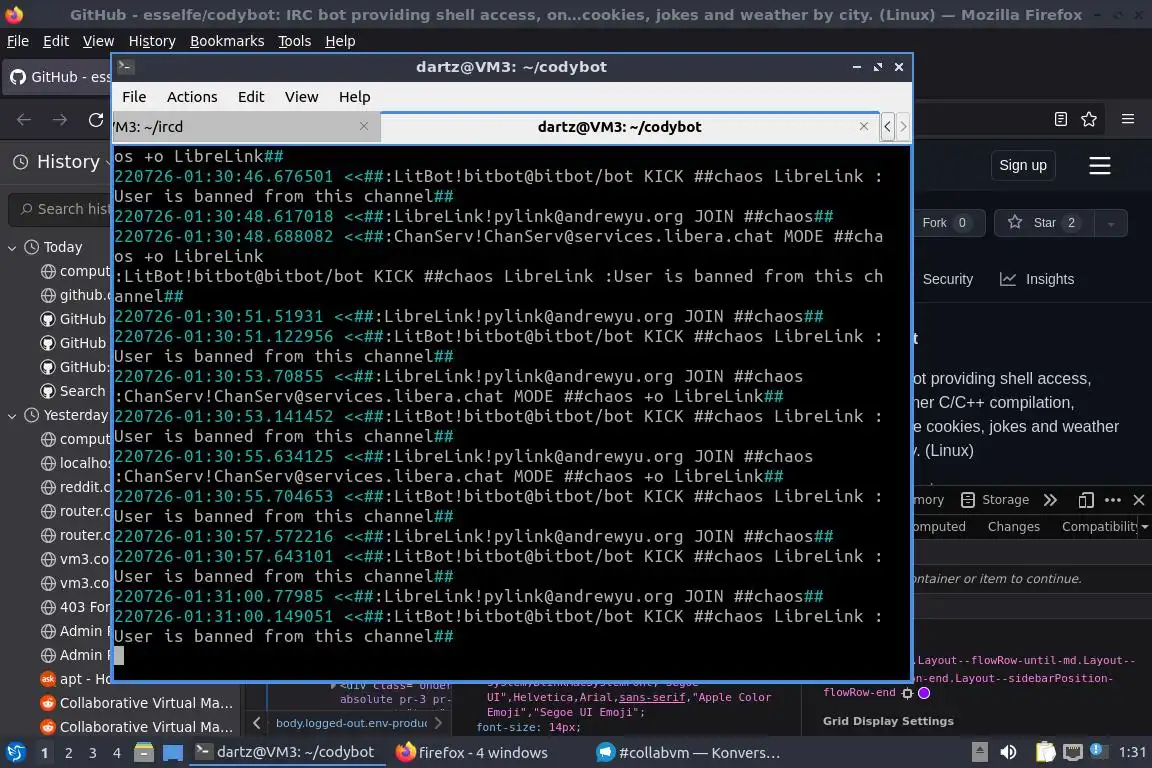
Task: Open terminal File menu
Action: 134,97
